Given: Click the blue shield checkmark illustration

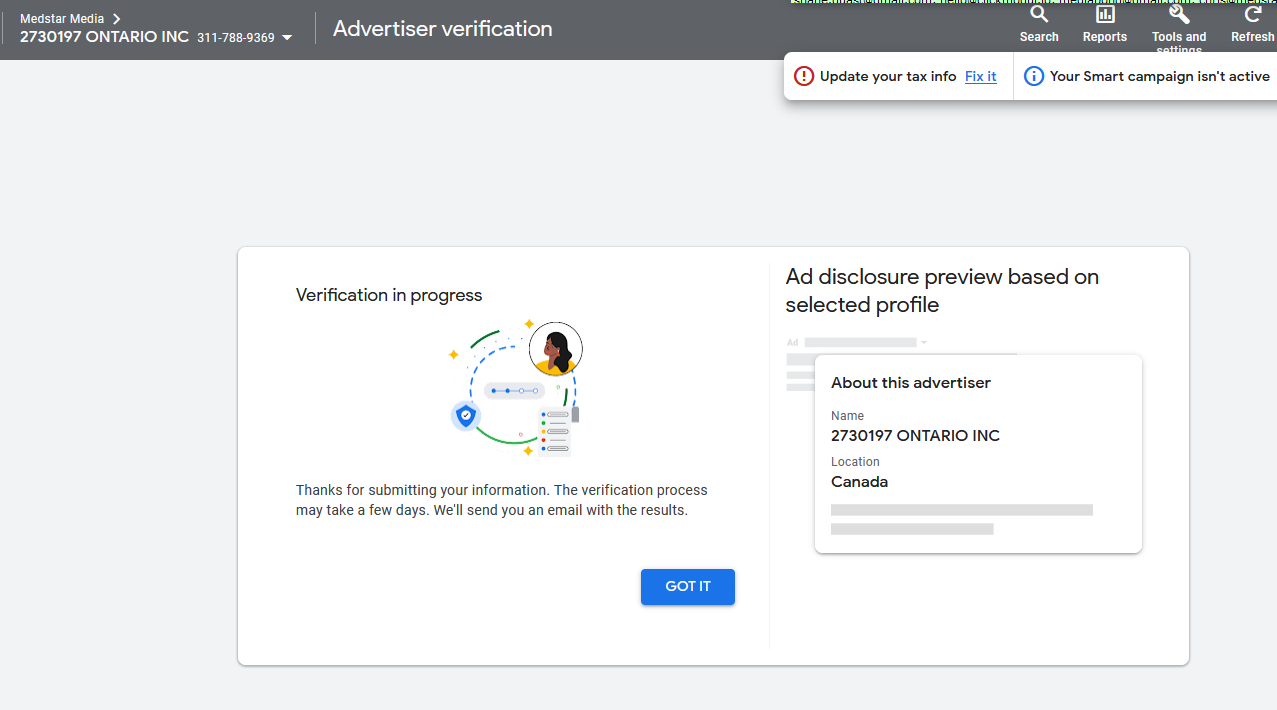Looking at the screenshot, I should tap(465, 415).
